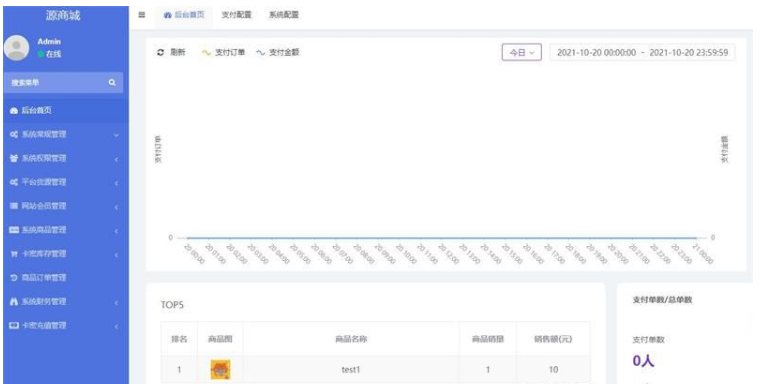The image size is (766, 384).
Task: Click the 商品图 column header
Action: point(220,339)
